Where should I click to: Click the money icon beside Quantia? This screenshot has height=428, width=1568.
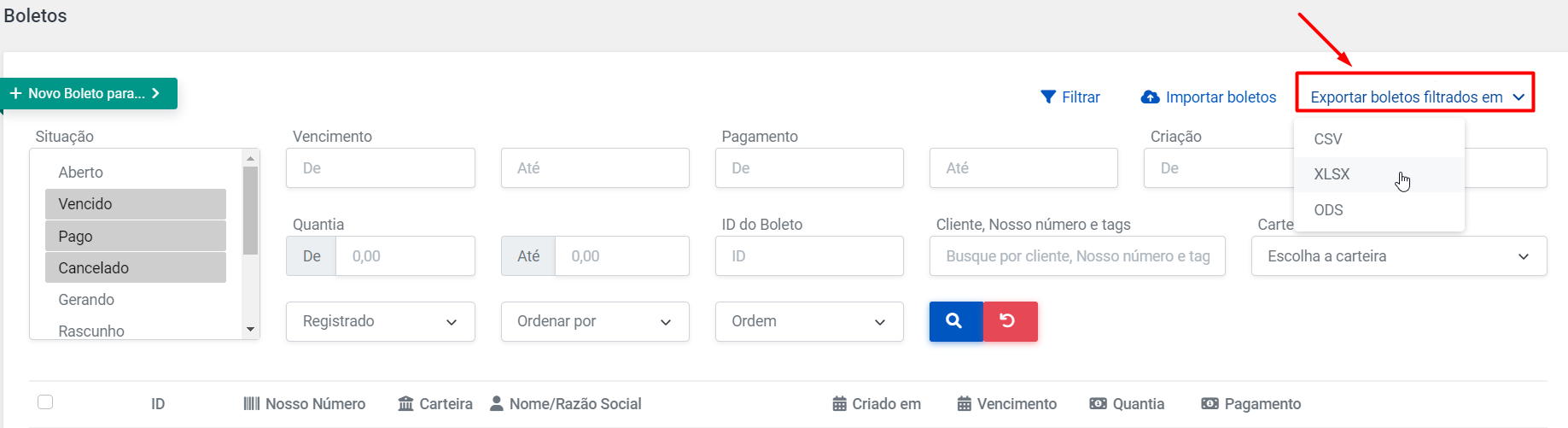1099,403
